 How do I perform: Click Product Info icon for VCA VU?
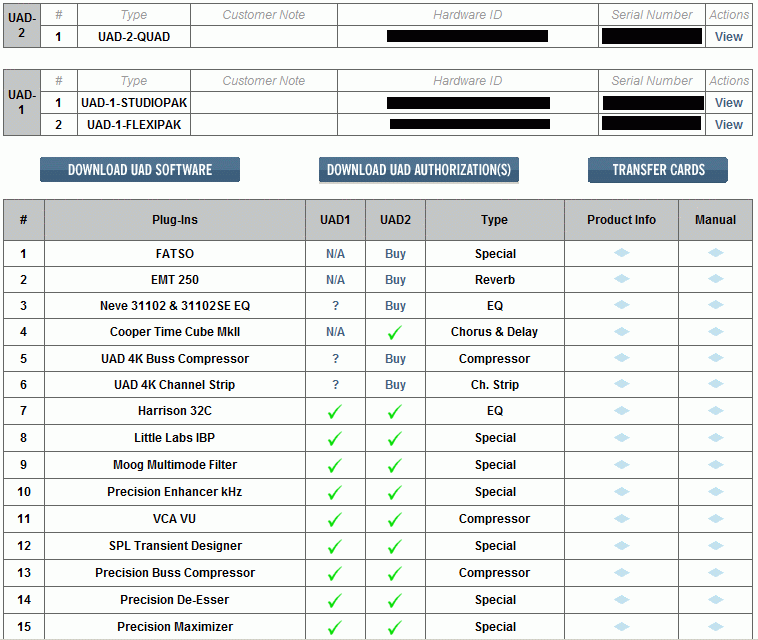click(622, 518)
